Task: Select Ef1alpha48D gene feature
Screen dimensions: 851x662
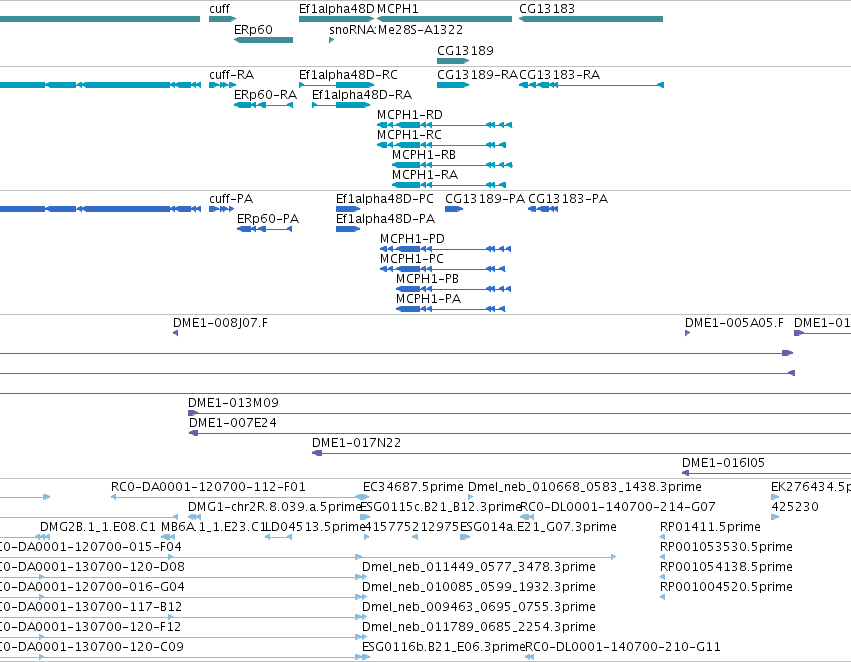Action: pos(336,19)
